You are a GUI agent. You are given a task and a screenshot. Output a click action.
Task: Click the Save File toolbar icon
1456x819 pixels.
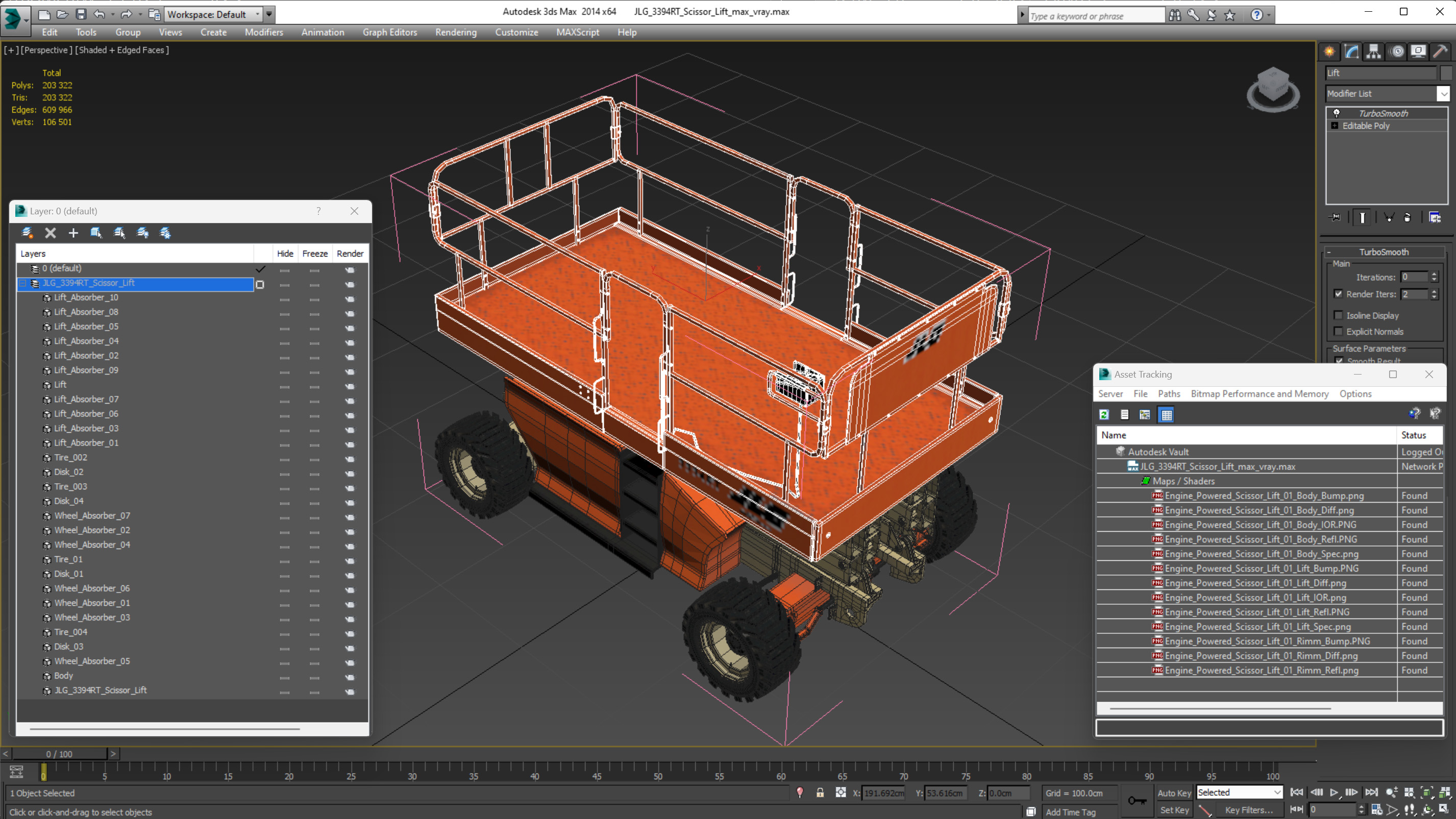click(81, 14)
